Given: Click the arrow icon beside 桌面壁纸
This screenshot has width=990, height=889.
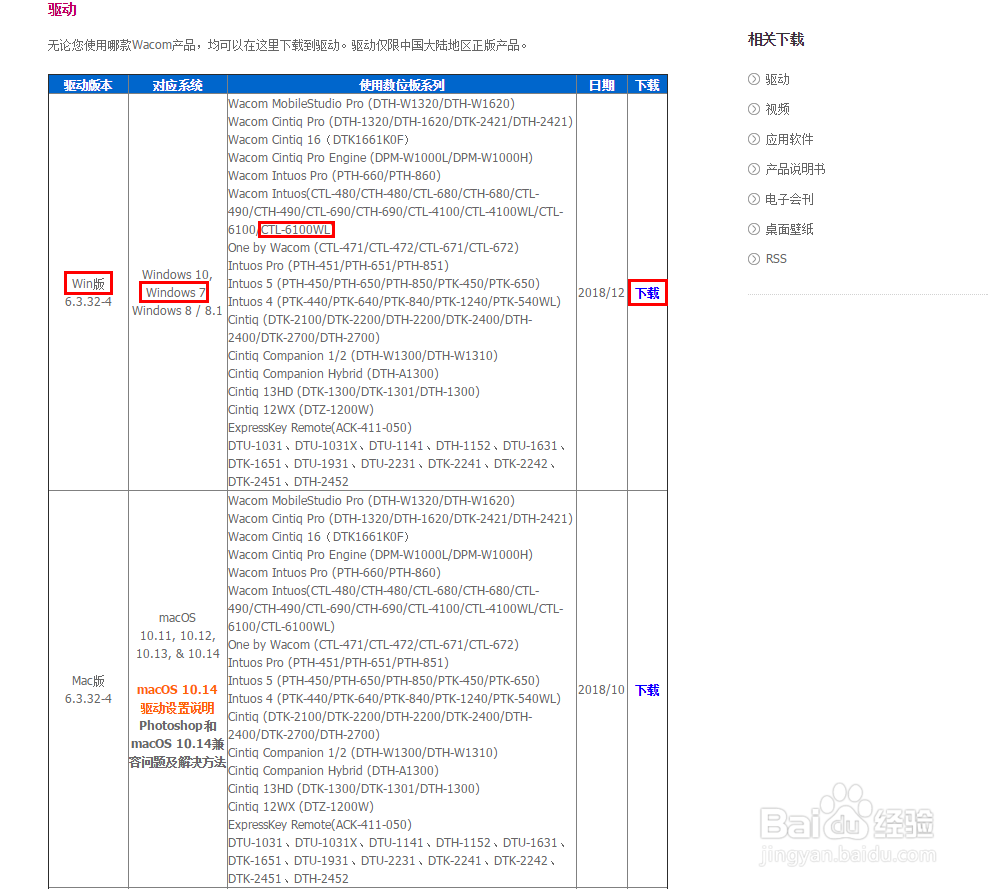Looking at the screenshot, I should click(754, 229).
